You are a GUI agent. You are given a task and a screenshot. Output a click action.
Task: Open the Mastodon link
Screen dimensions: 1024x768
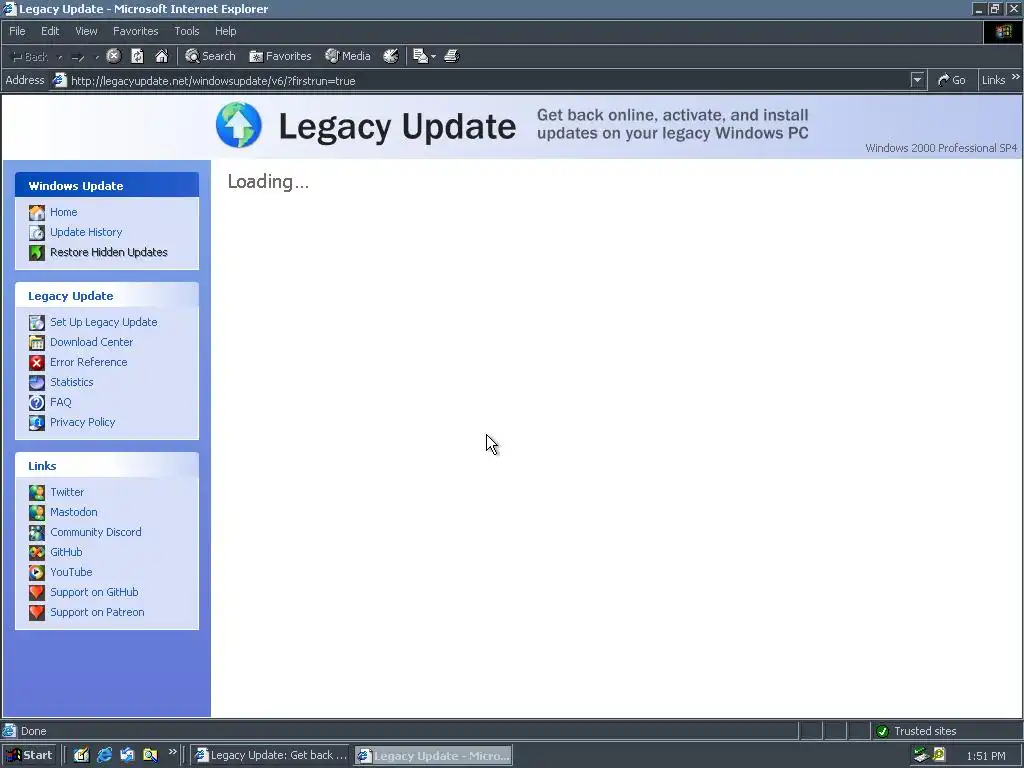(x=74, y=512)
